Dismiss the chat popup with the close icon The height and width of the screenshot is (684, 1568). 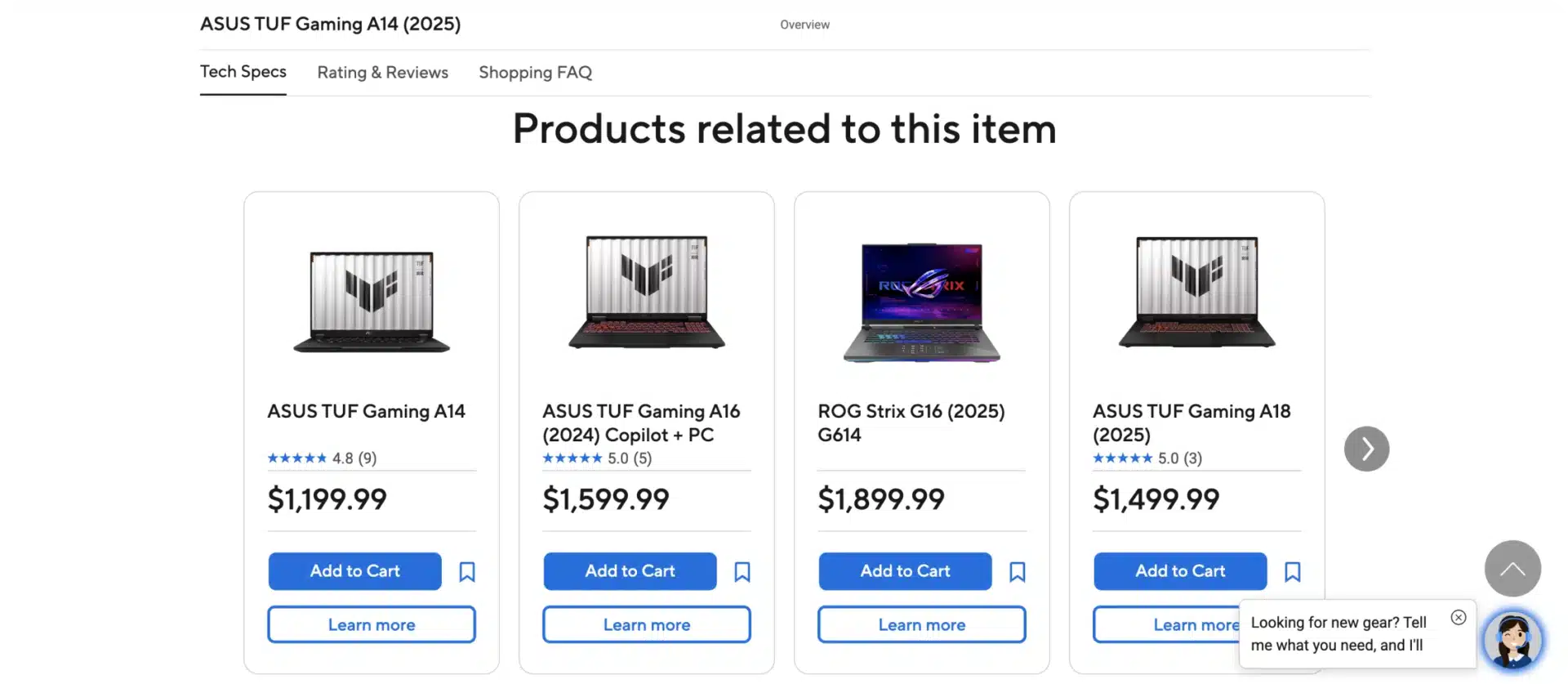[x=1459, y=617]
